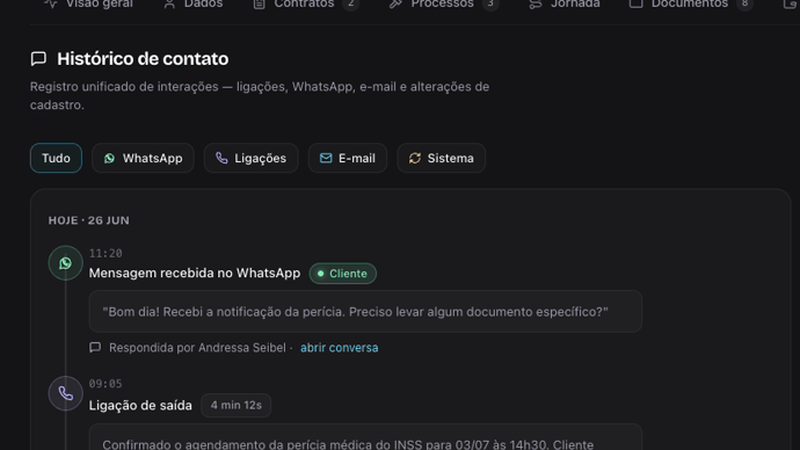This screenshot has width=800, height=450.
Task: Click the Respondida por Andressa Seibel text
Action: [197, 347]
